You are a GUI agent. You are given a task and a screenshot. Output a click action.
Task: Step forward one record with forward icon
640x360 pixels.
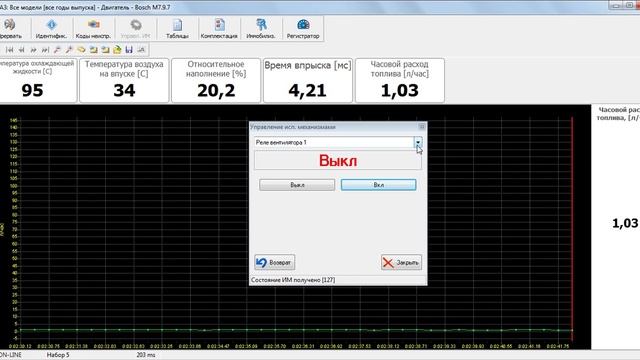33,50
